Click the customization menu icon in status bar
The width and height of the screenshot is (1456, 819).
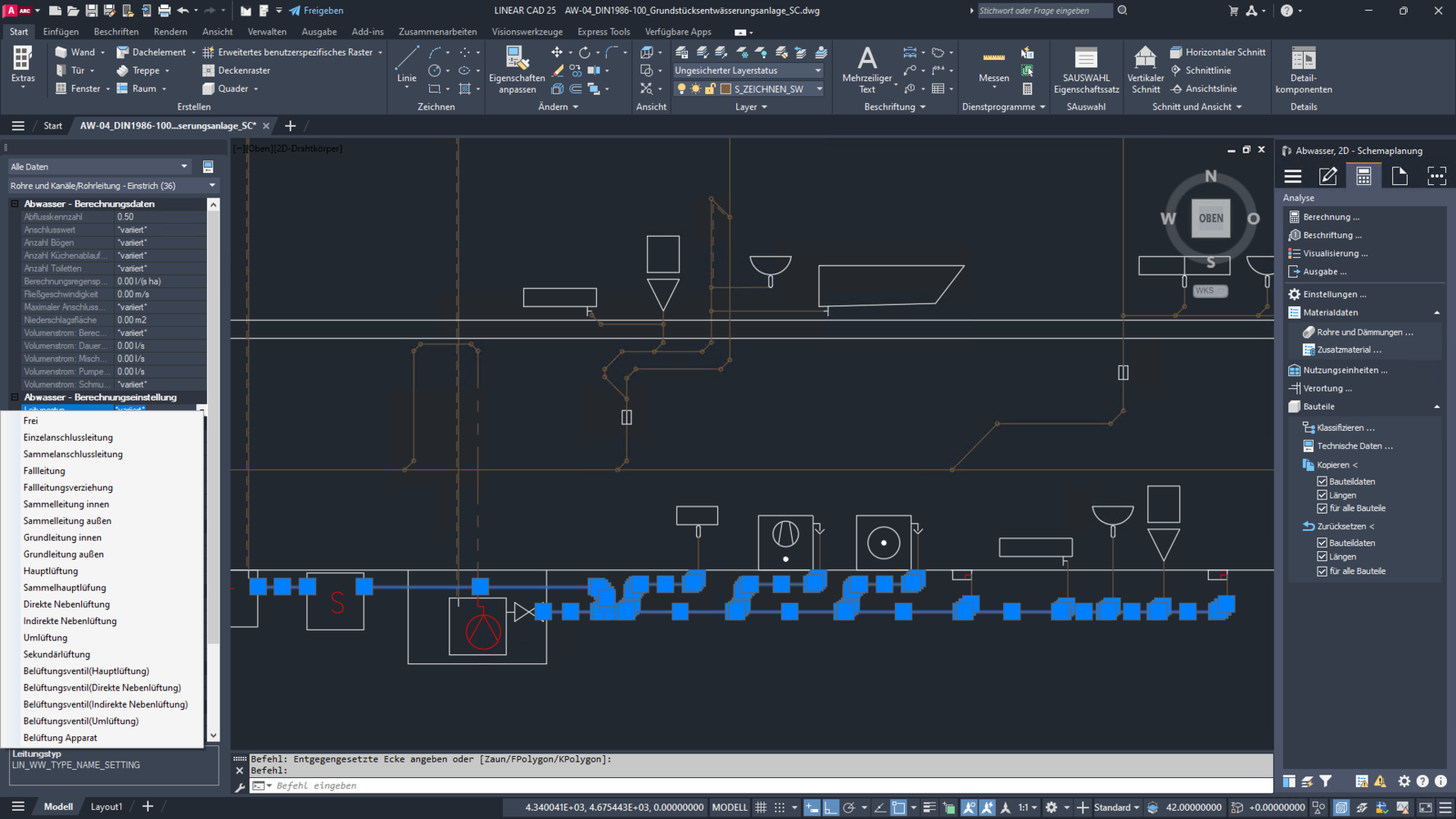click(1445, 808)
